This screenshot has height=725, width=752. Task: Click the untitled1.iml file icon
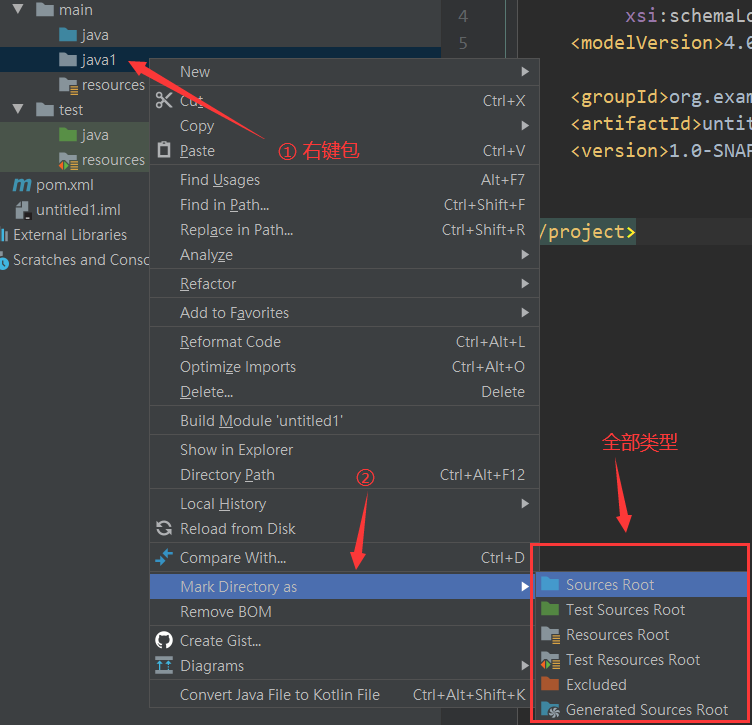(x=24, y=210)
